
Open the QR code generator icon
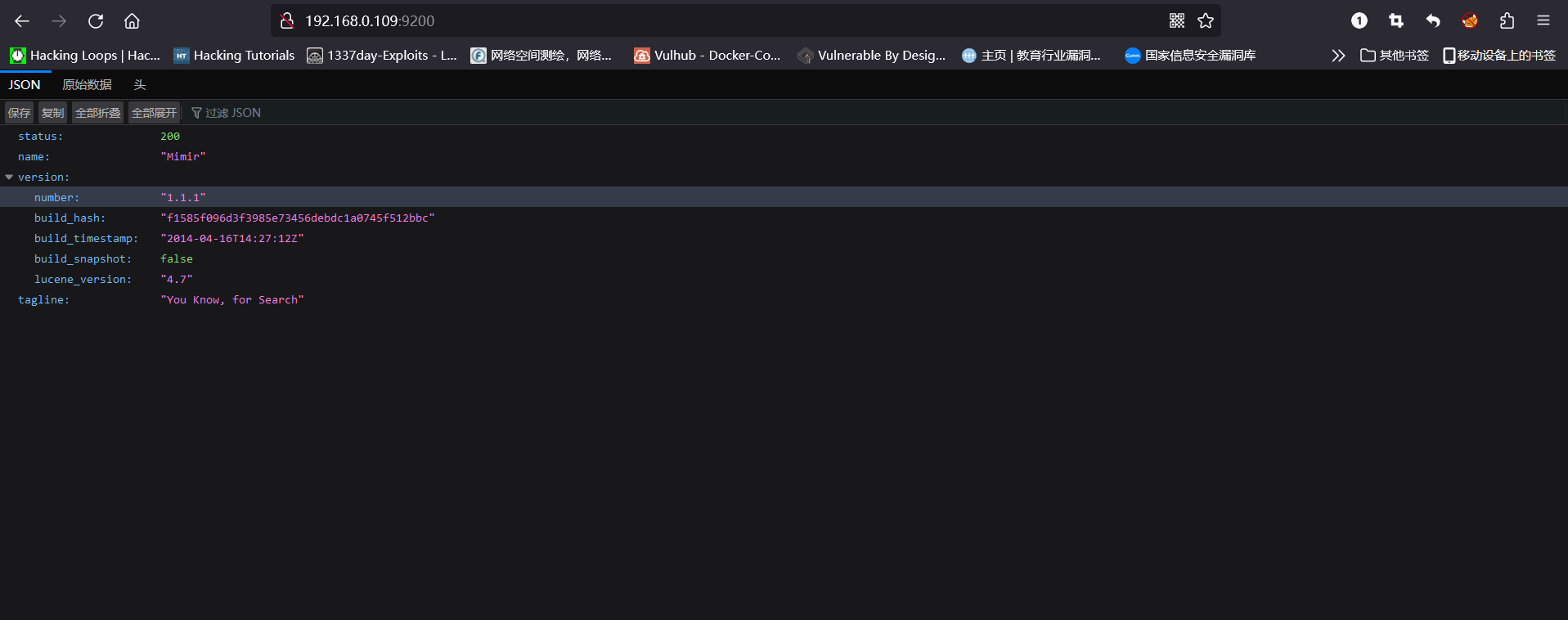(x=1177, y=21)
